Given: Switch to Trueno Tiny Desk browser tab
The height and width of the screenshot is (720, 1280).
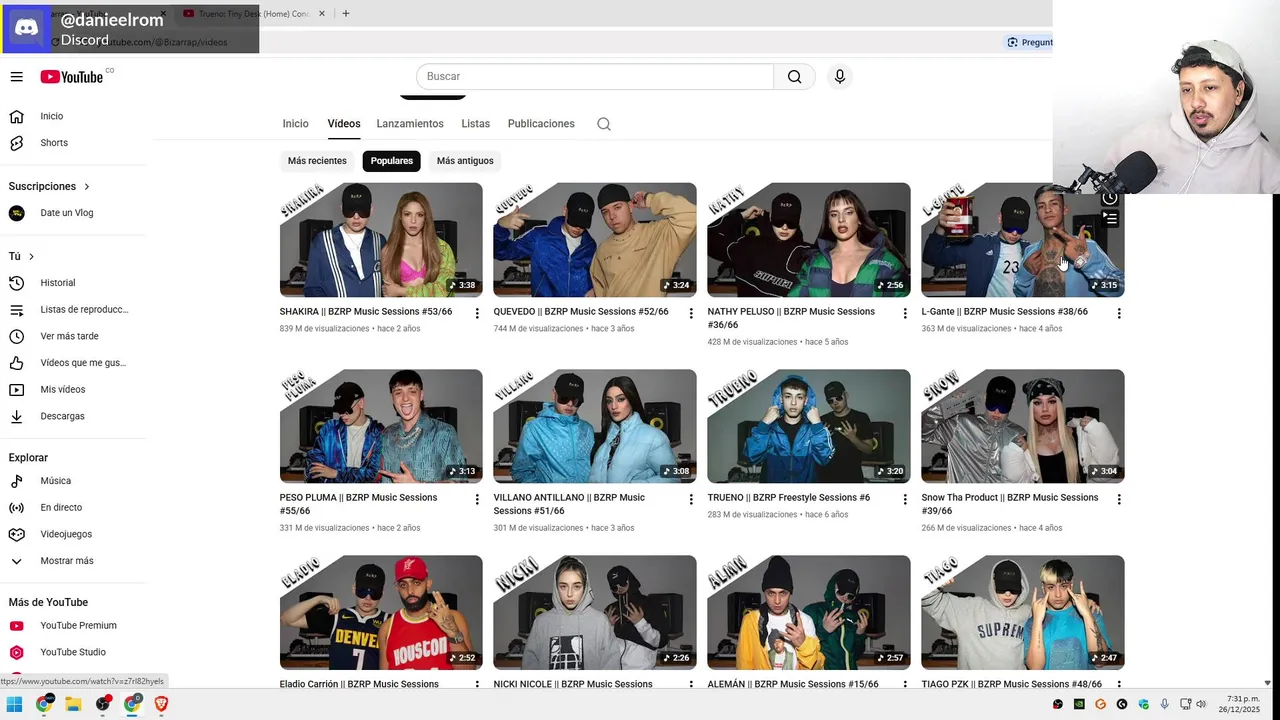Looking at the screenshot, I should click(x=253, y=14).
